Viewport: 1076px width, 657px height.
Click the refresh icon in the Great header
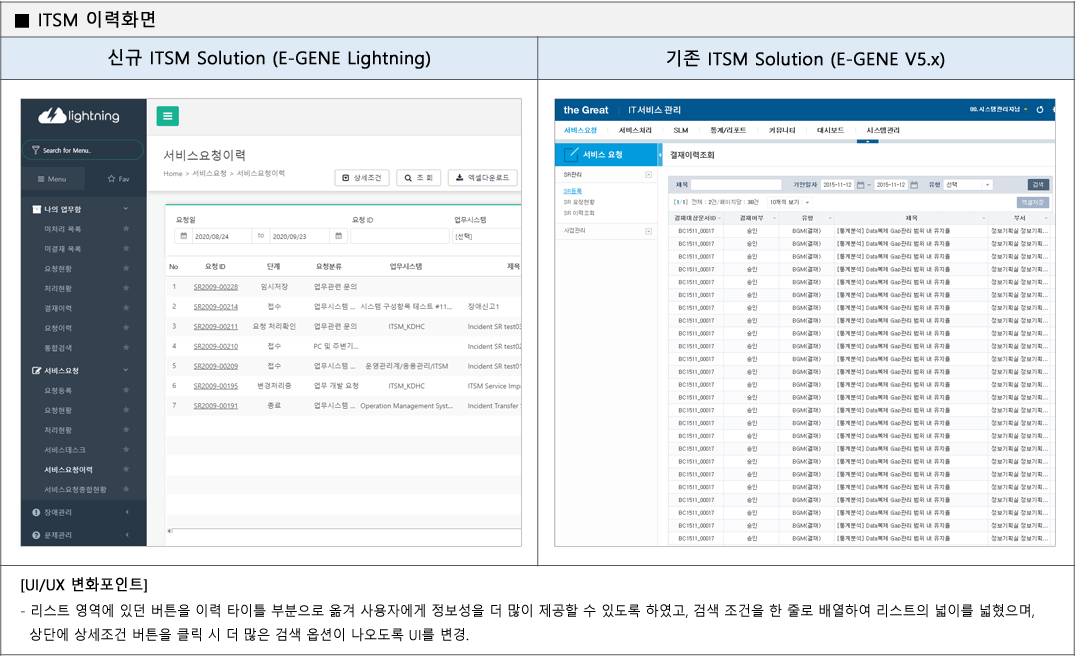tap(1039, 109)
